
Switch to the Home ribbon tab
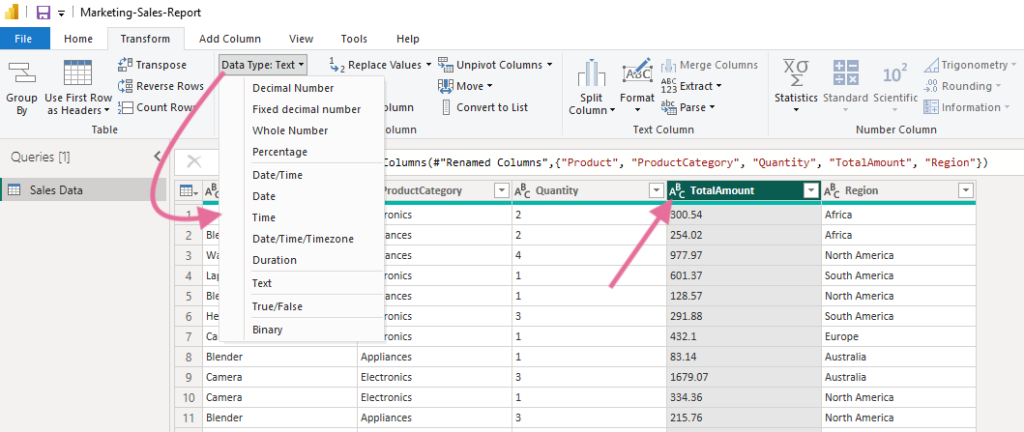pos(78,39)
